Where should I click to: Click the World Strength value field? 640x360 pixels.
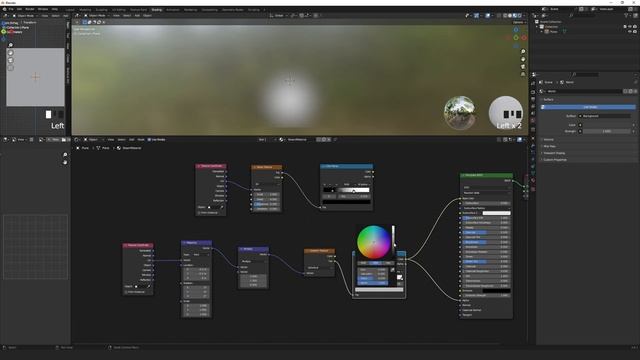(607, 131)
